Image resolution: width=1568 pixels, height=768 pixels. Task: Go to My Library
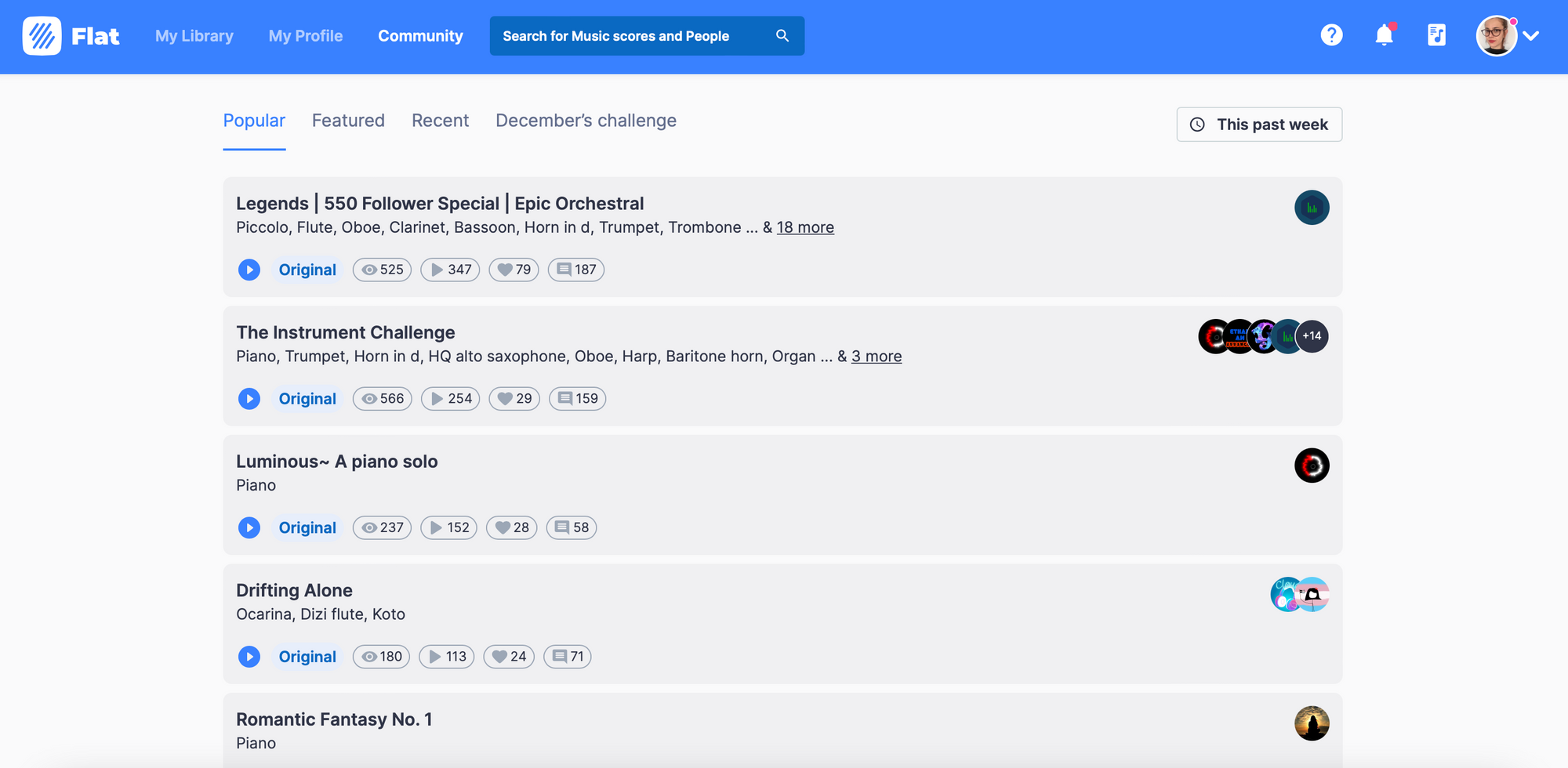pyautogui.click(x=194, y=36)
